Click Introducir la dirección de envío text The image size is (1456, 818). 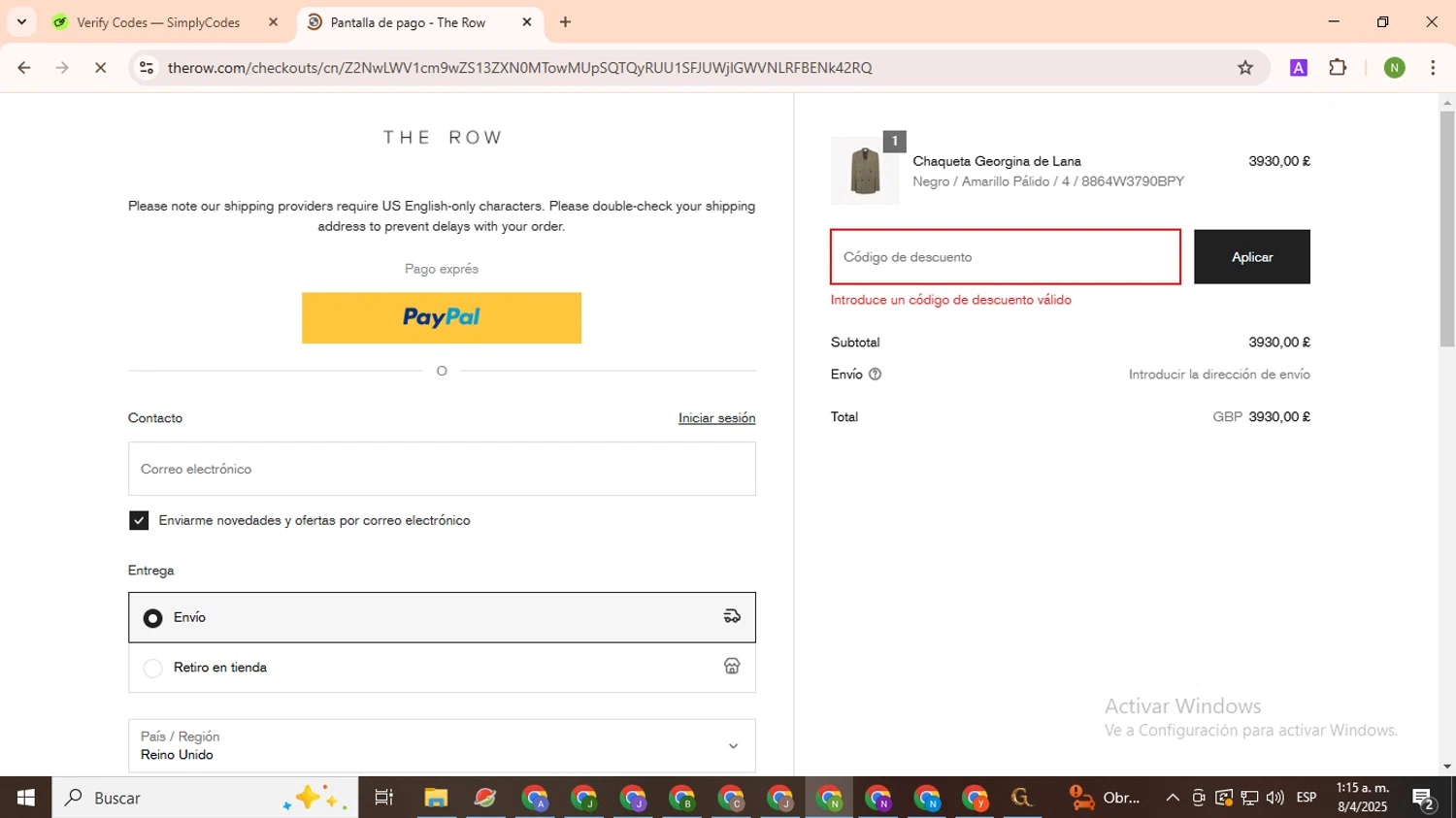(x=1219, y=375)
